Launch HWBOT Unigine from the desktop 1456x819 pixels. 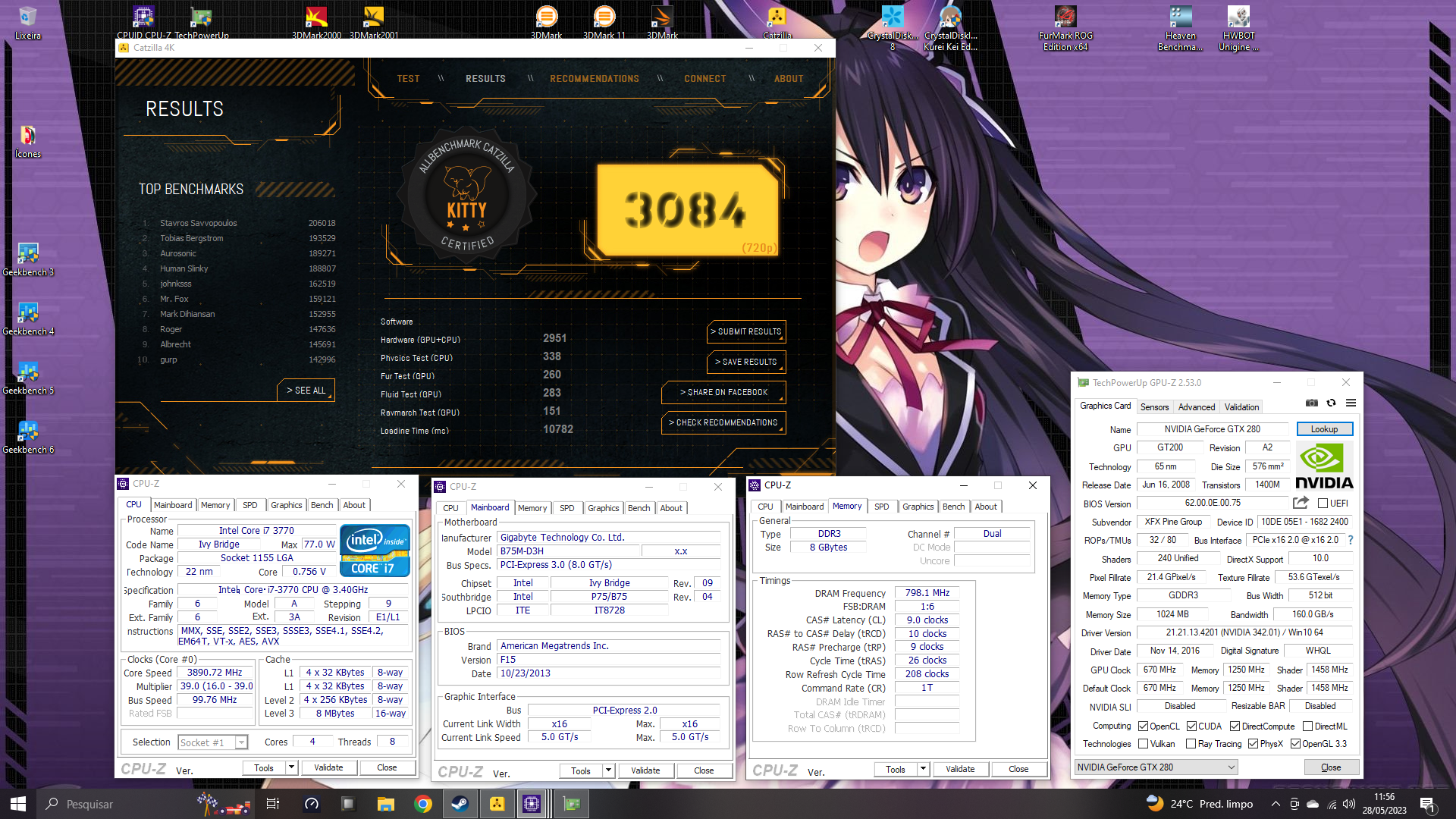point(1238,28)
